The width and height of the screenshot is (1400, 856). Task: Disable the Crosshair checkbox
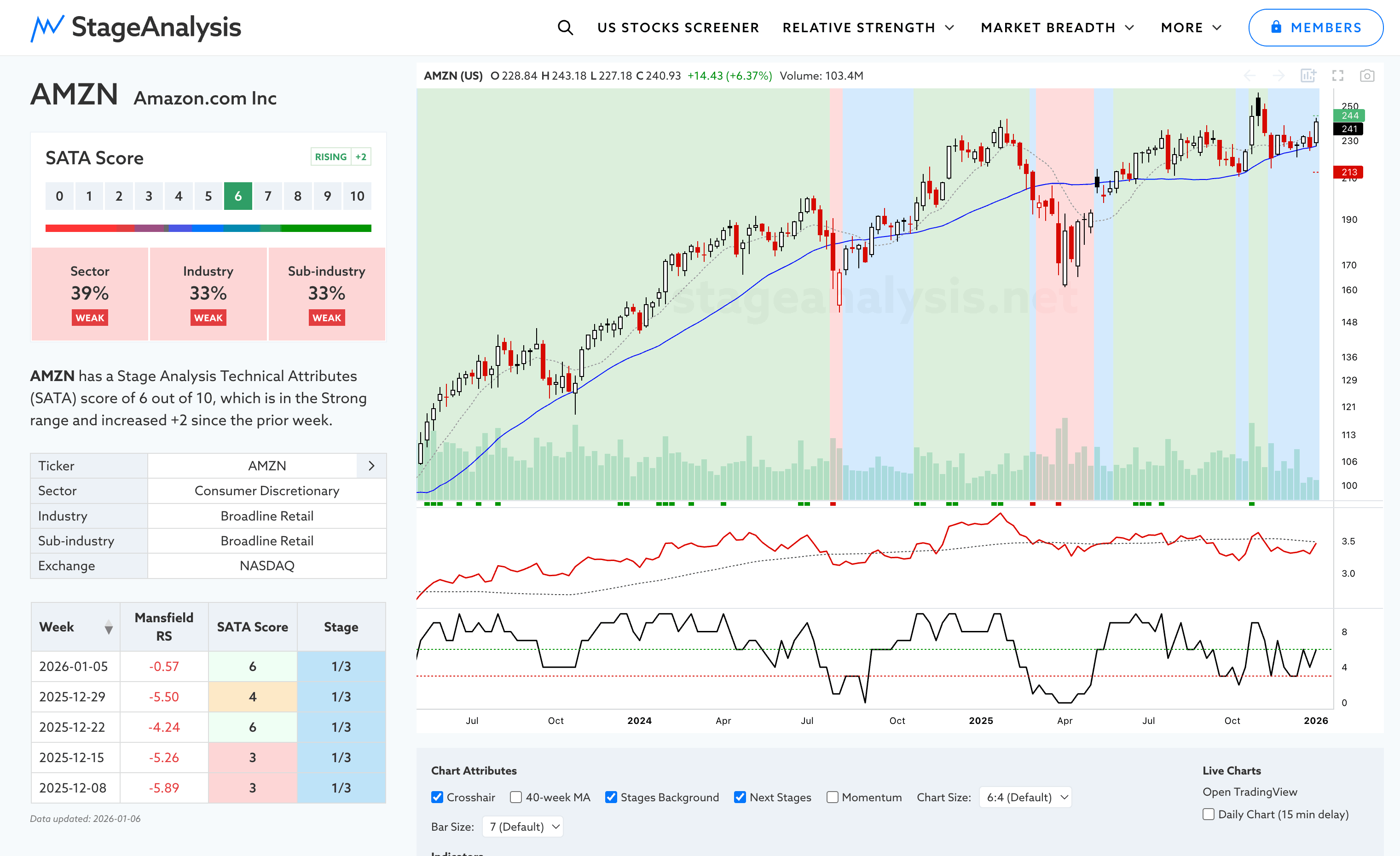(x=437, y=797)
